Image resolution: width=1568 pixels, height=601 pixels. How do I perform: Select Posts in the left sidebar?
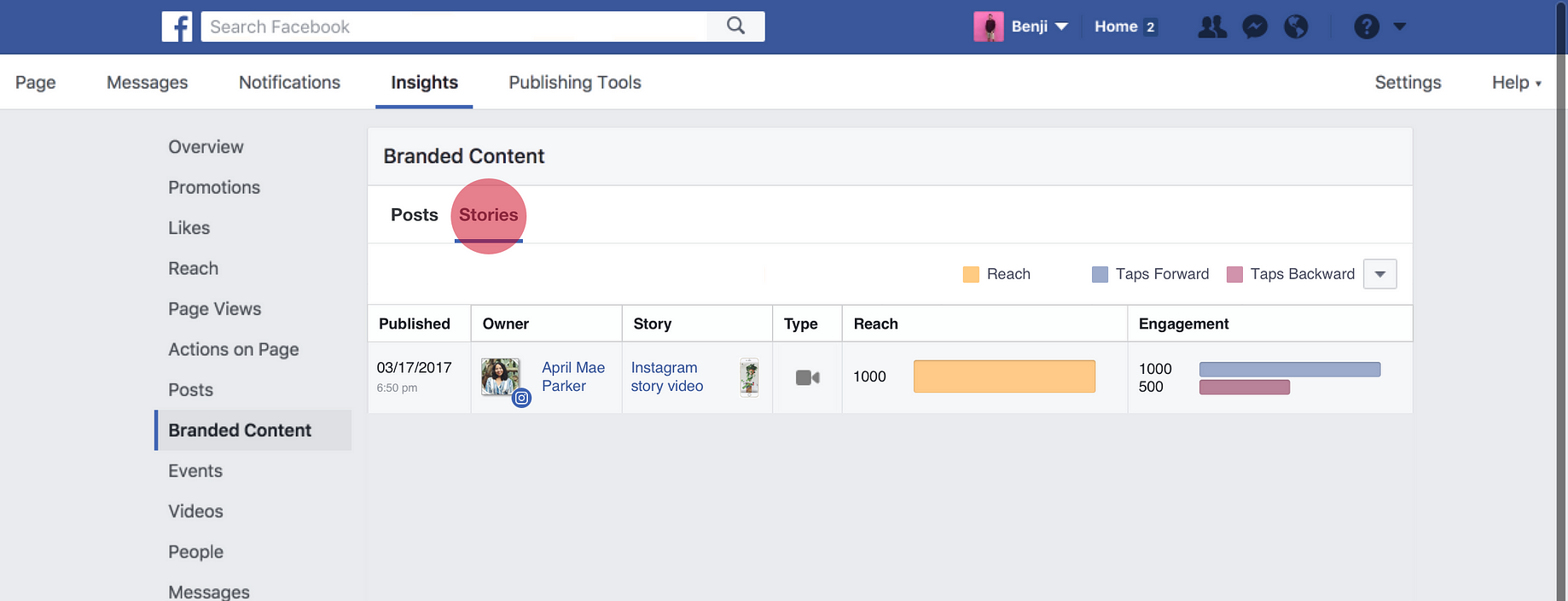click(x=190, y=390)
